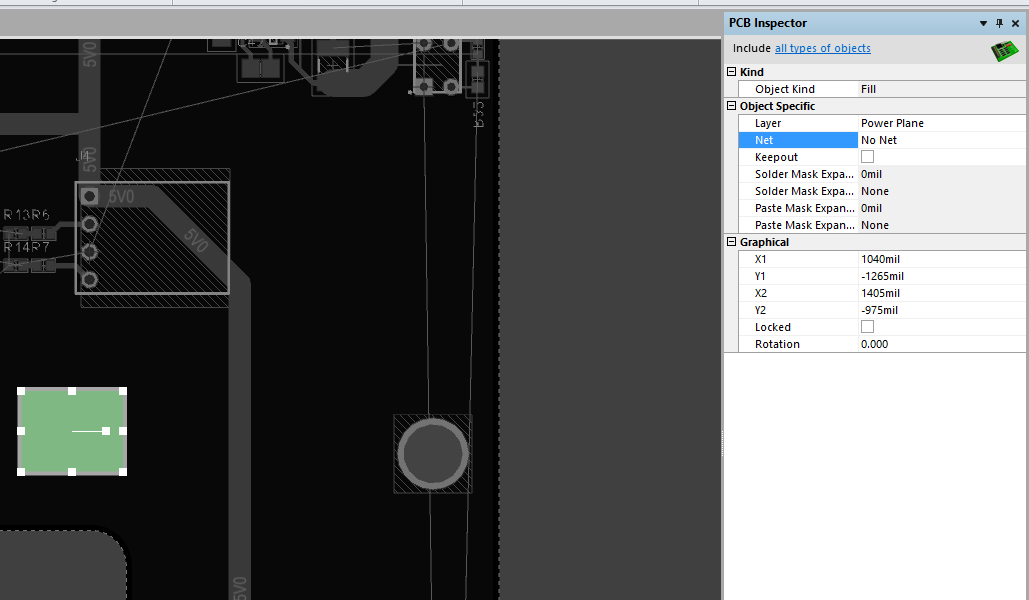Click the Rotation value field

click(874, 344)
